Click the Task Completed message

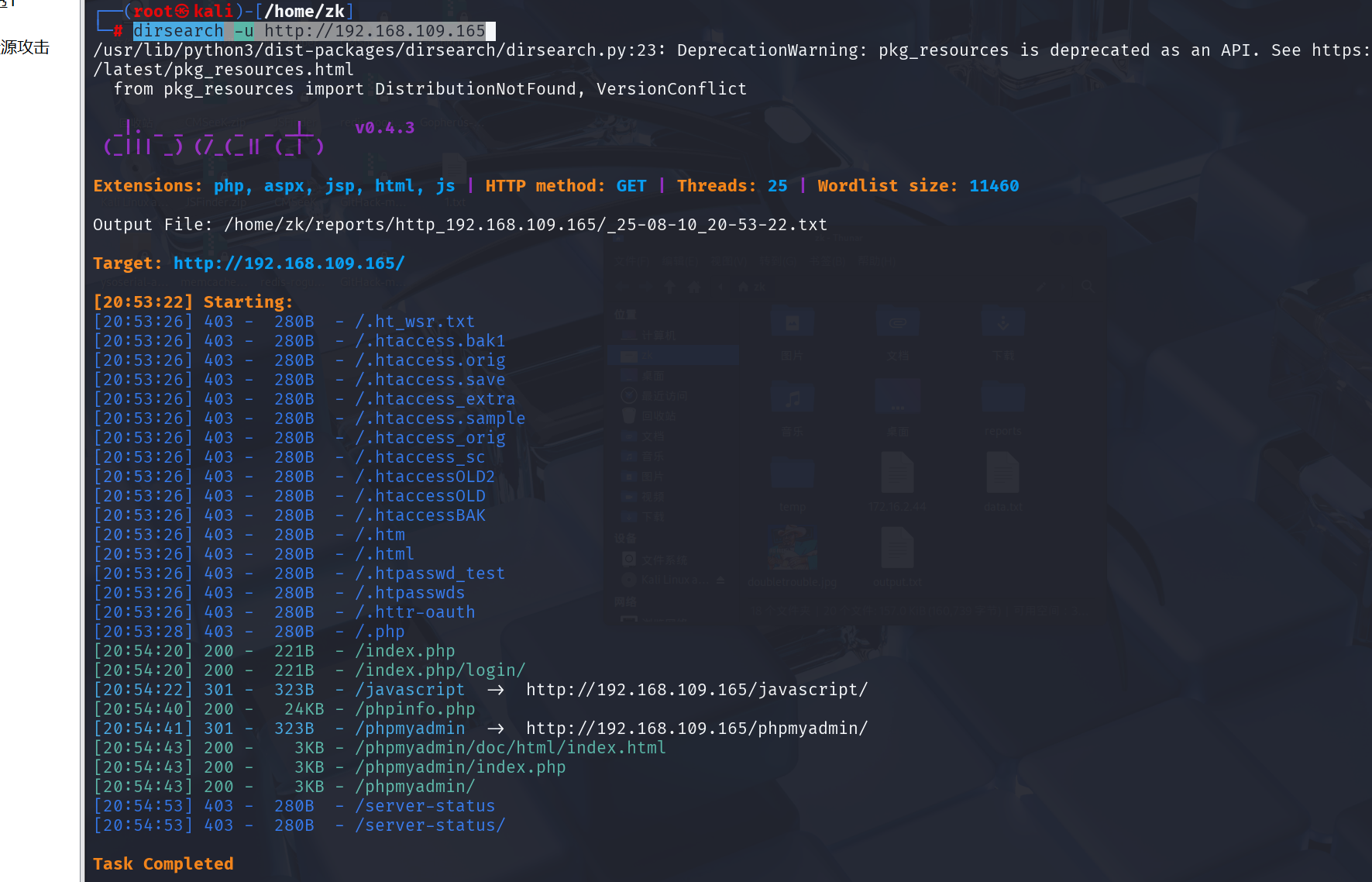point(163,864)
